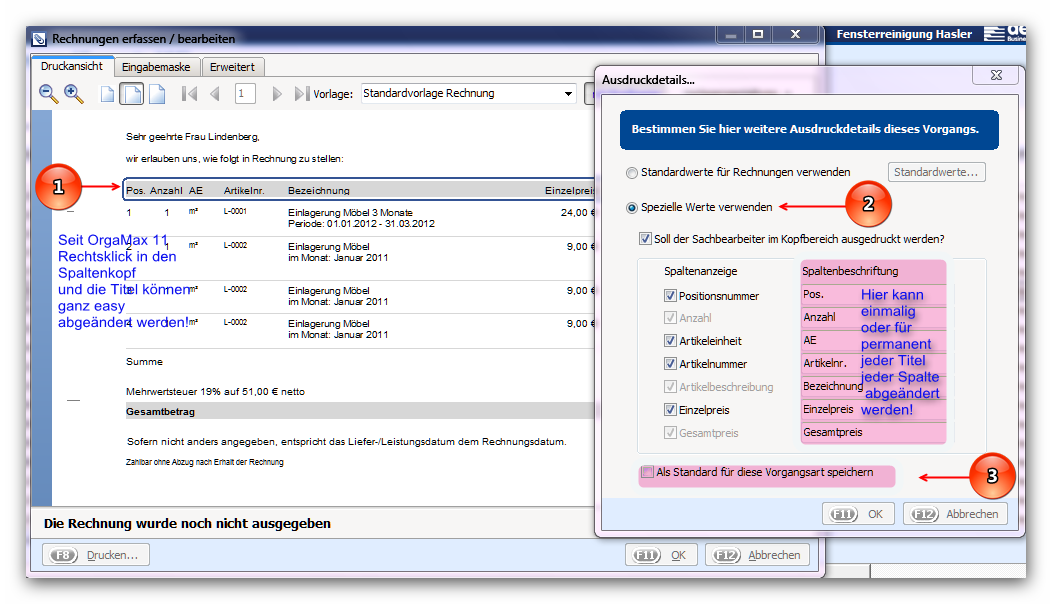Click the Summe line in preview

click(x=144, y=362)
